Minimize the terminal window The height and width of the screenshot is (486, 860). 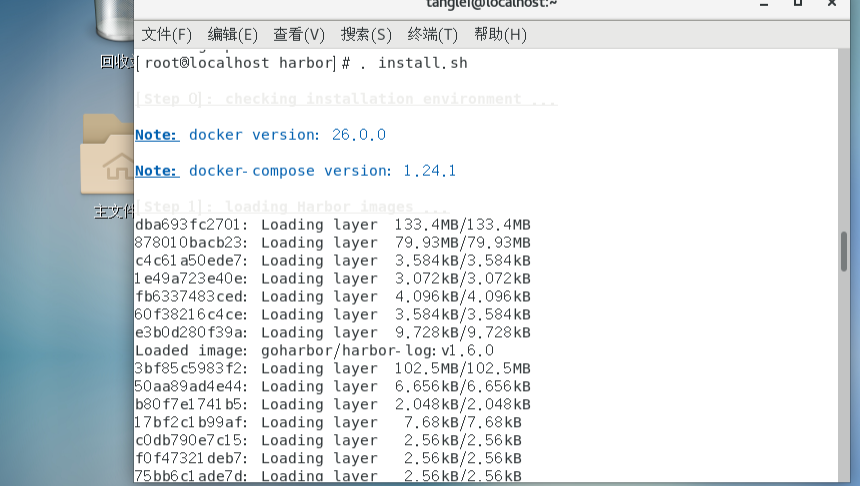762,4
